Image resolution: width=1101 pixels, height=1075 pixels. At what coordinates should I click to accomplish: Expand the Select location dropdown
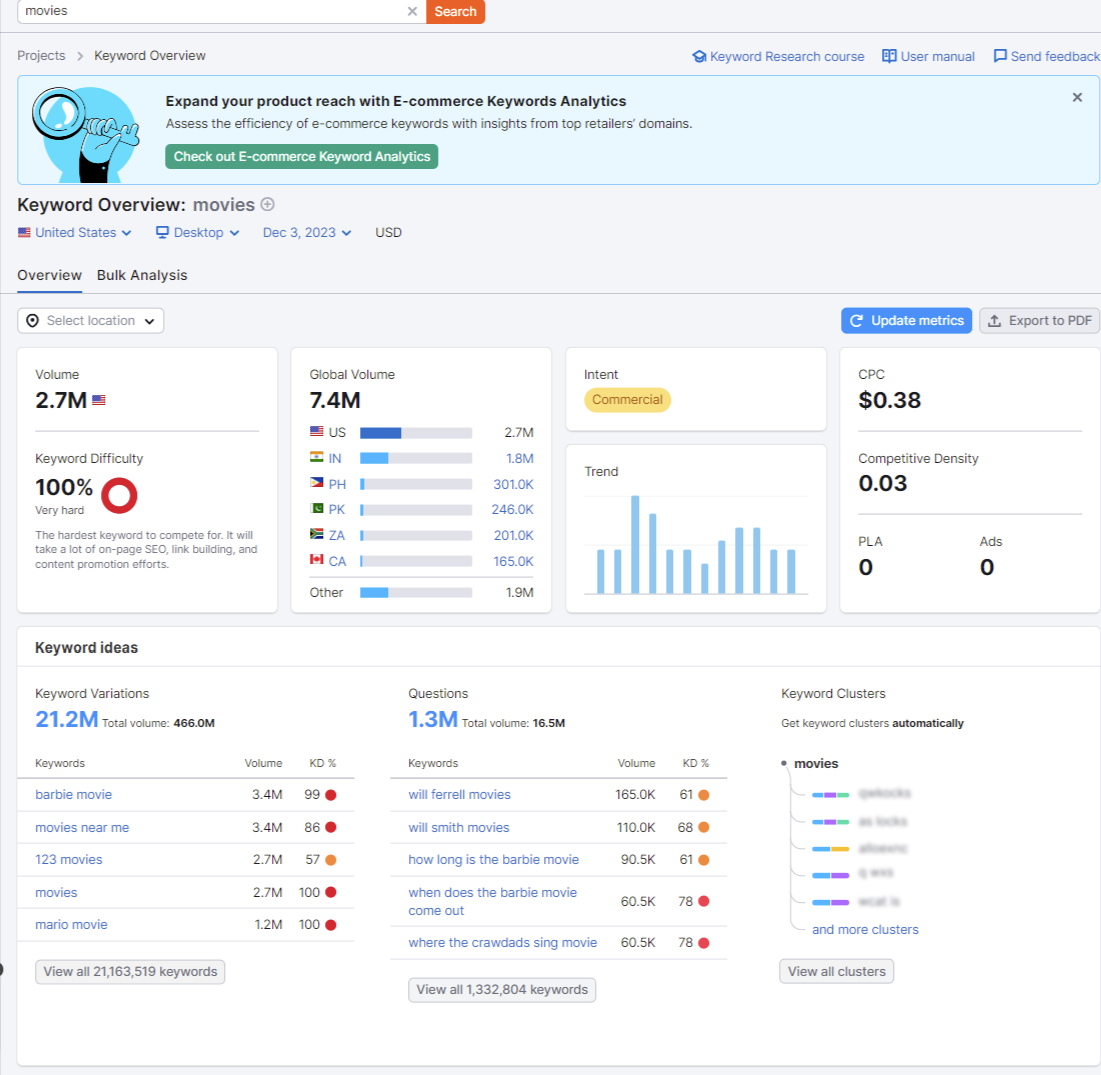coord(91,321)
